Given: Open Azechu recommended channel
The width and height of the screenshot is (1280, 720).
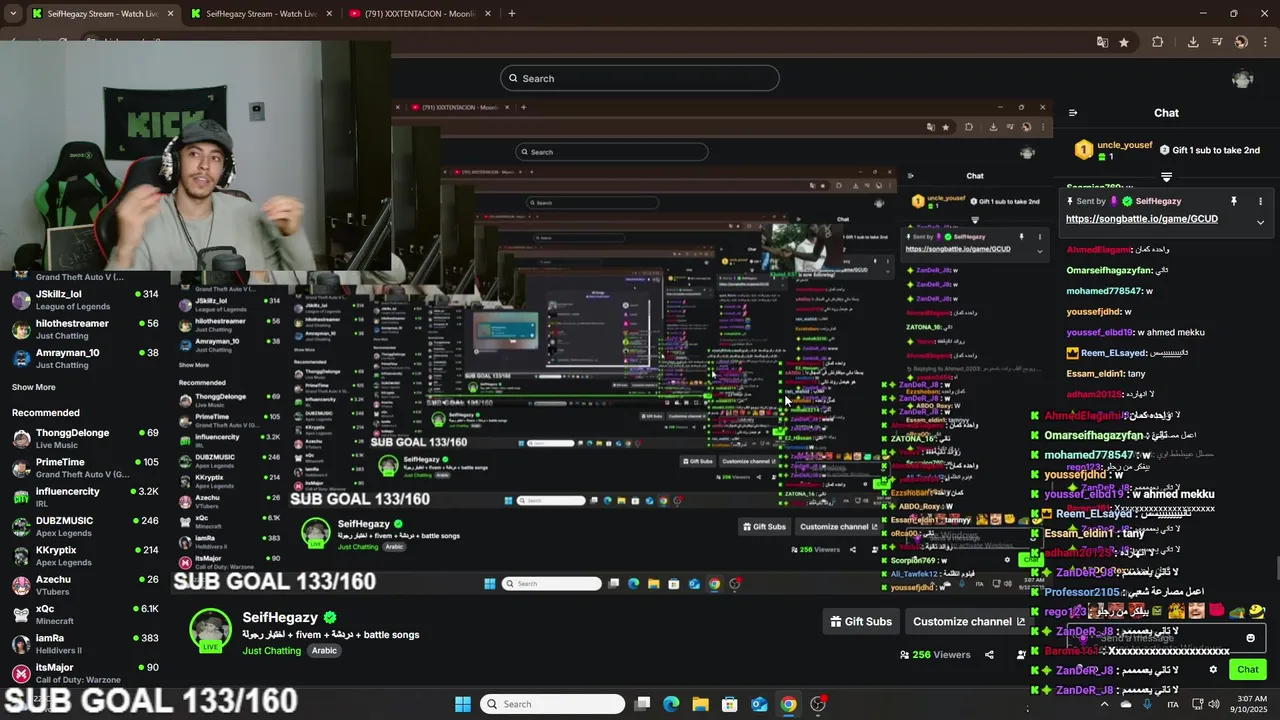Looking at the screenshot, I should click(x=85, y=585).
